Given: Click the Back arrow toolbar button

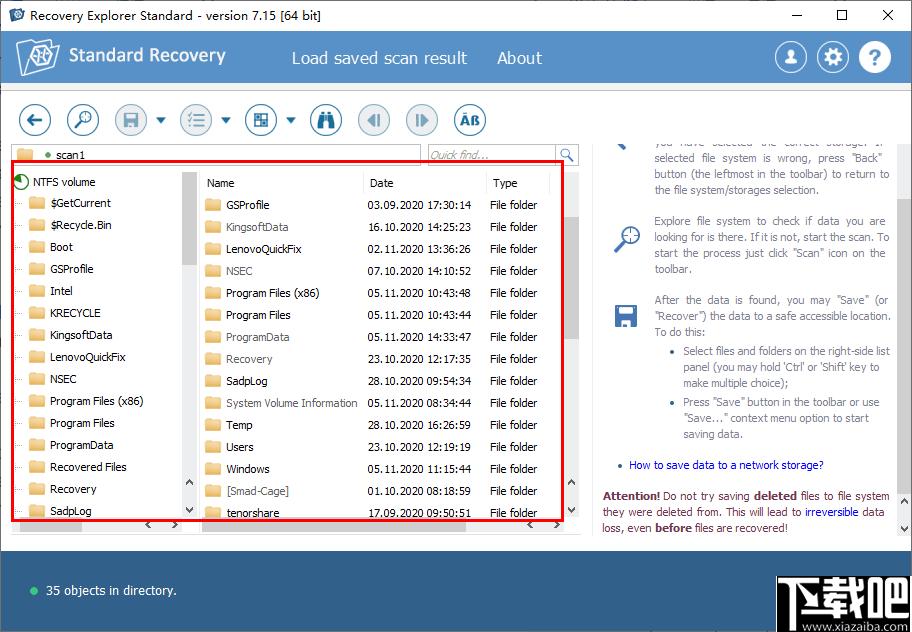Looking at the screenshot, I should [x=35, y=120].
